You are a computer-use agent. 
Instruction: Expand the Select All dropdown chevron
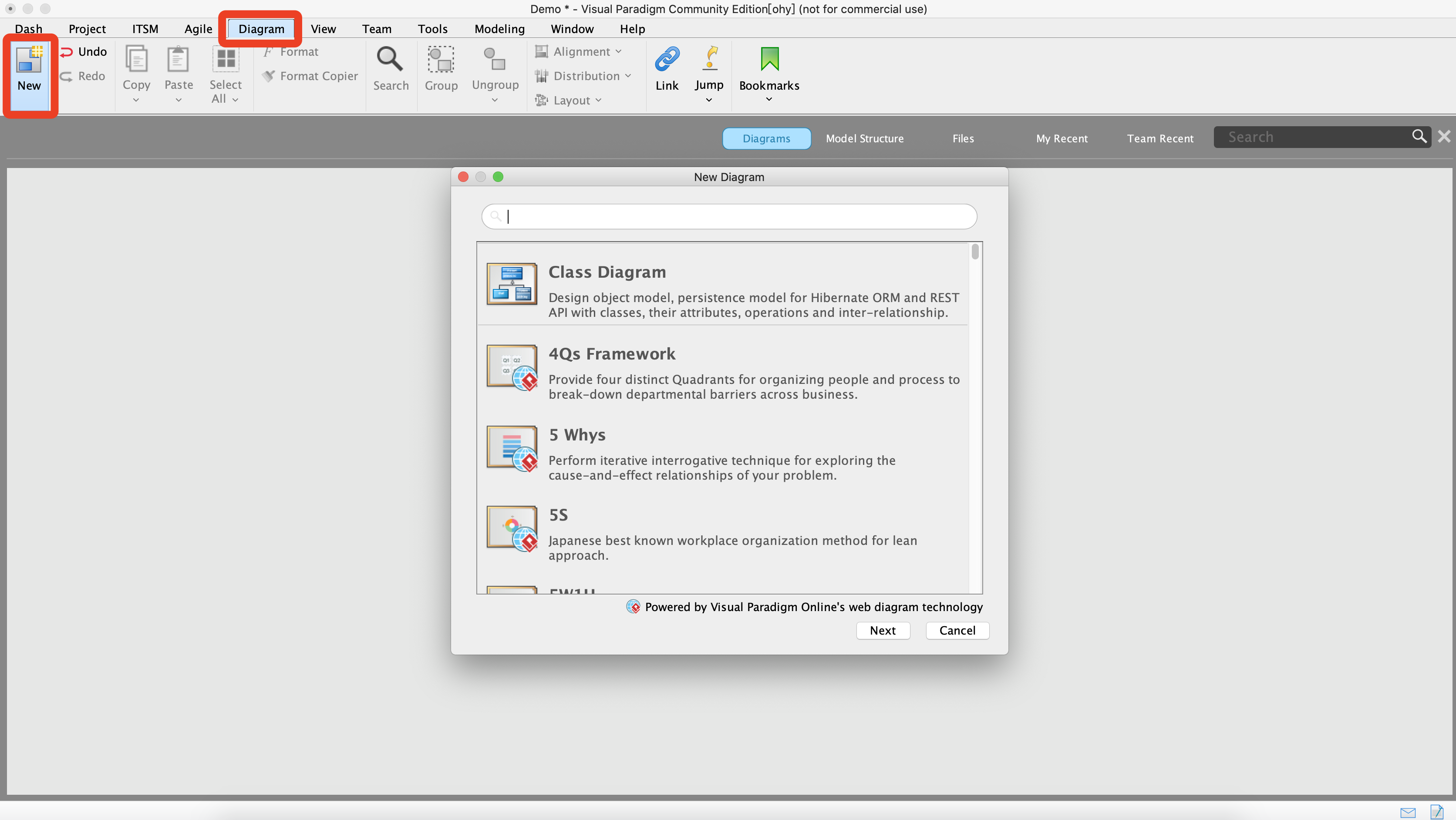(235, 100)
